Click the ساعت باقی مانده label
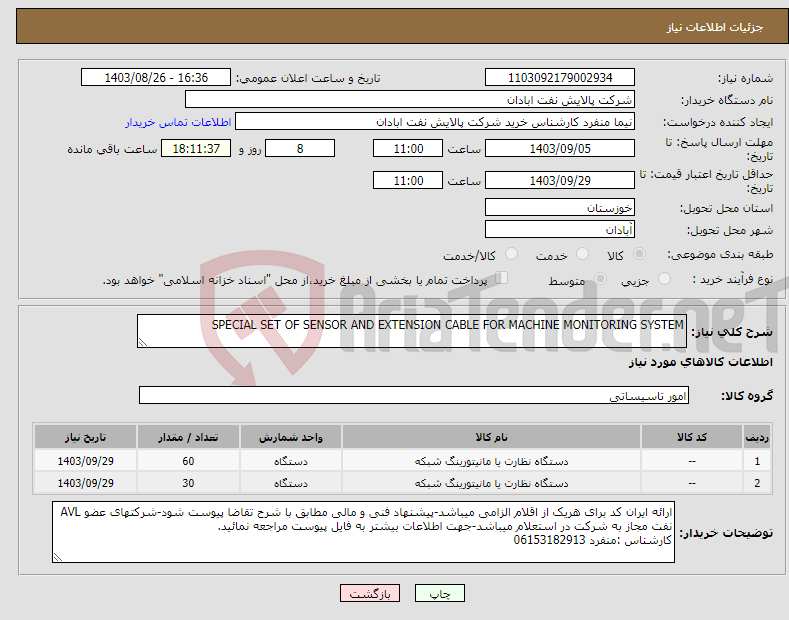The height and width of the screenshot is (620, 789). click(112, 149)
